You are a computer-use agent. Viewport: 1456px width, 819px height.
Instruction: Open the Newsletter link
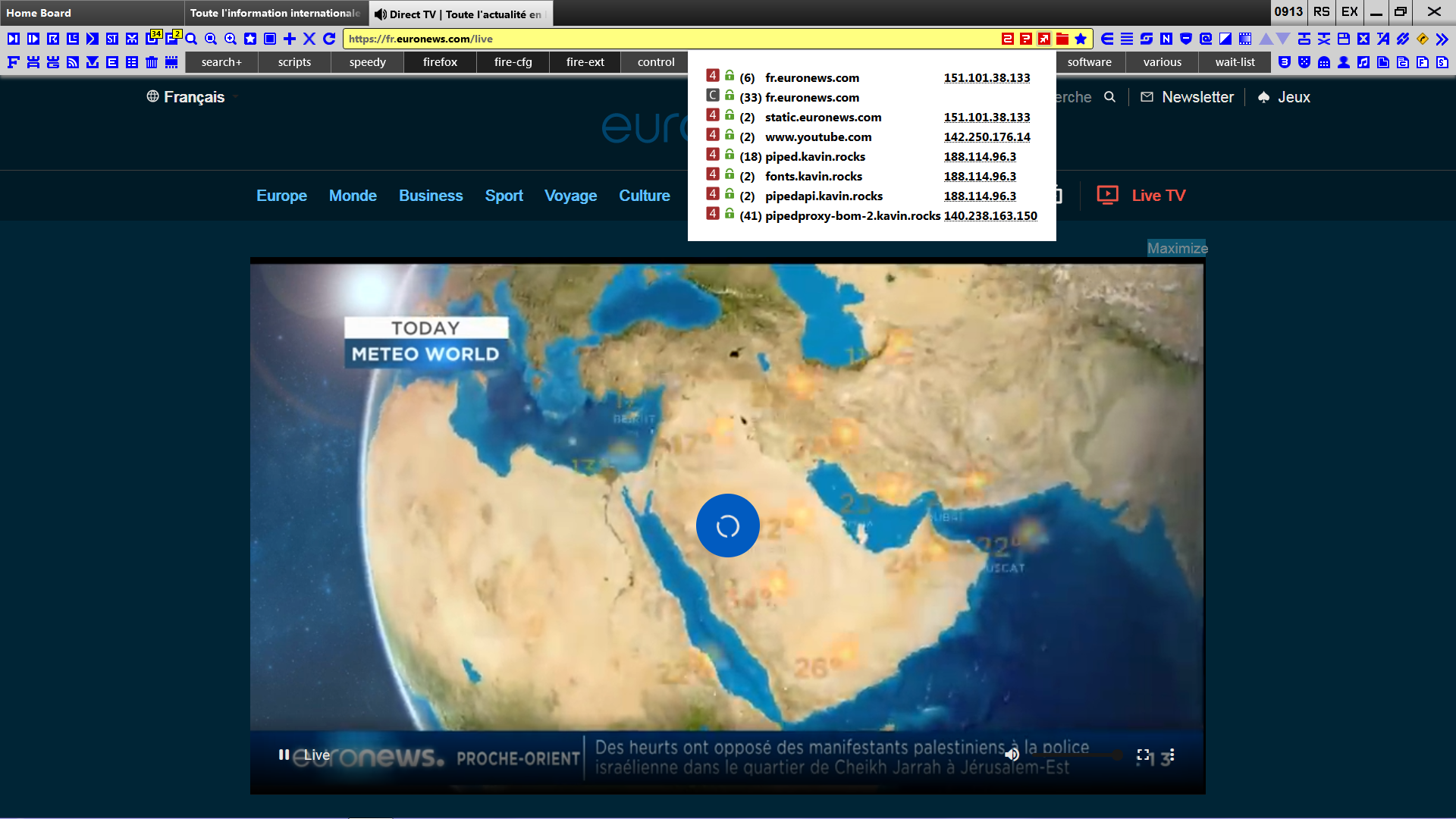click(1197, 97)
